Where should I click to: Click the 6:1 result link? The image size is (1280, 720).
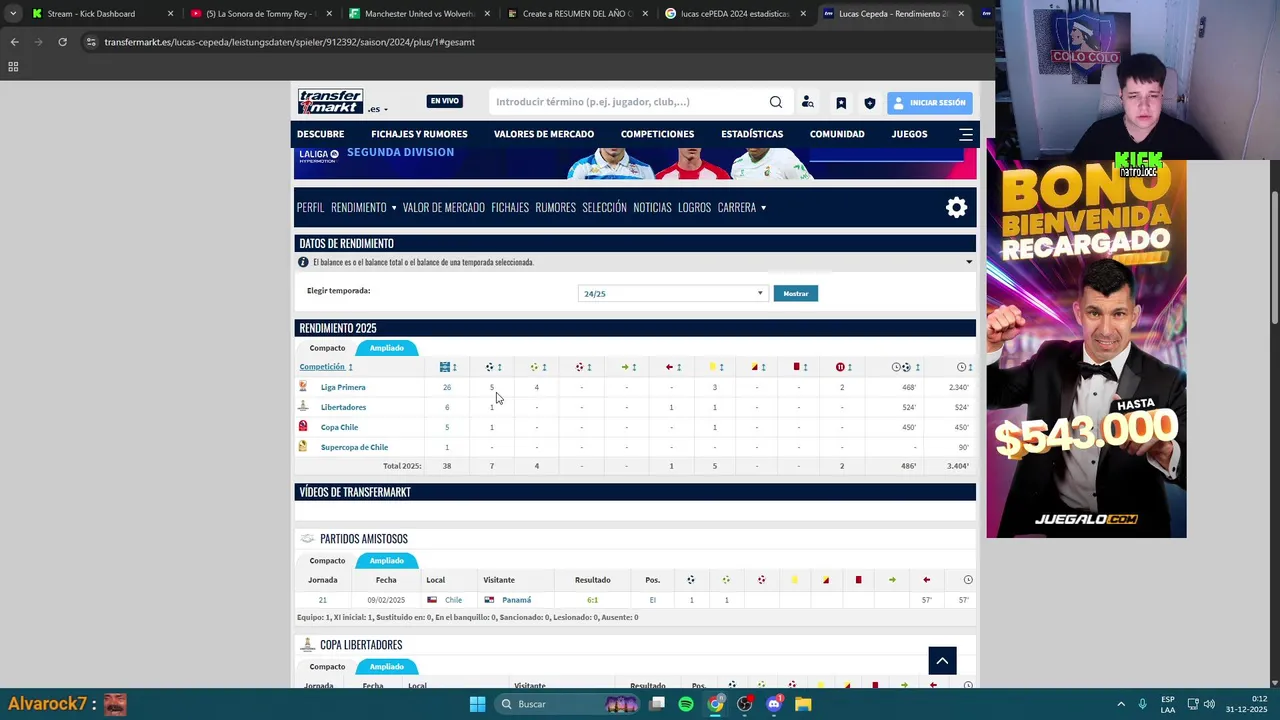(593, 600)
